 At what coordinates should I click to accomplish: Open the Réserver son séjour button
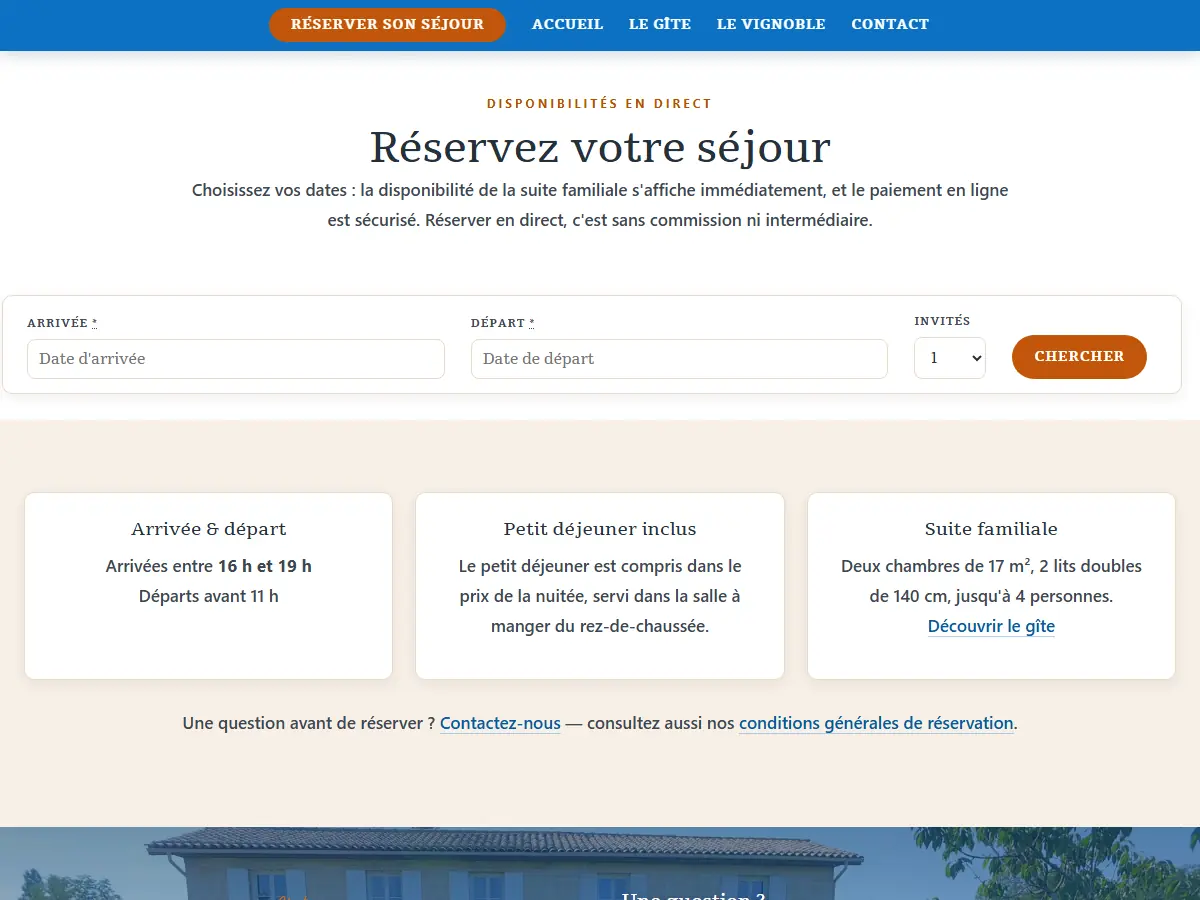coord(387,25)
